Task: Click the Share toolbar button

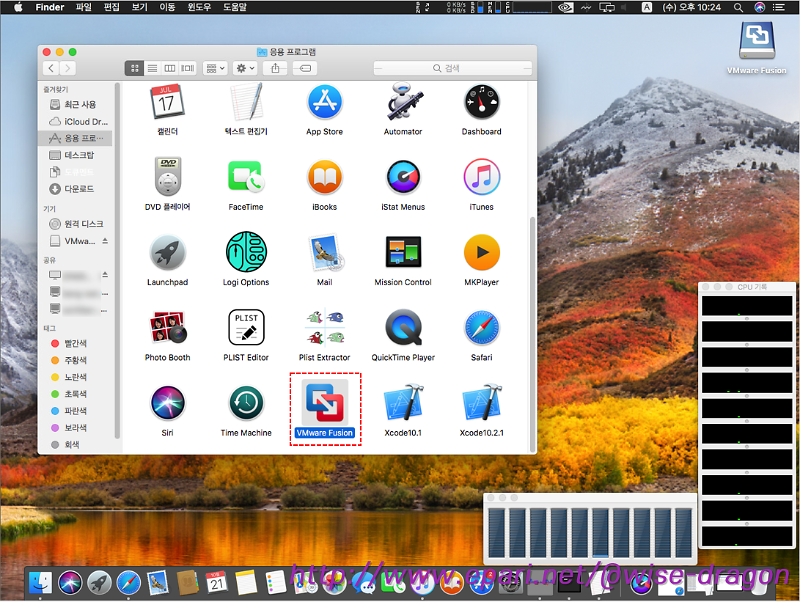Action: pyautogui.click(x=275, y=68)
